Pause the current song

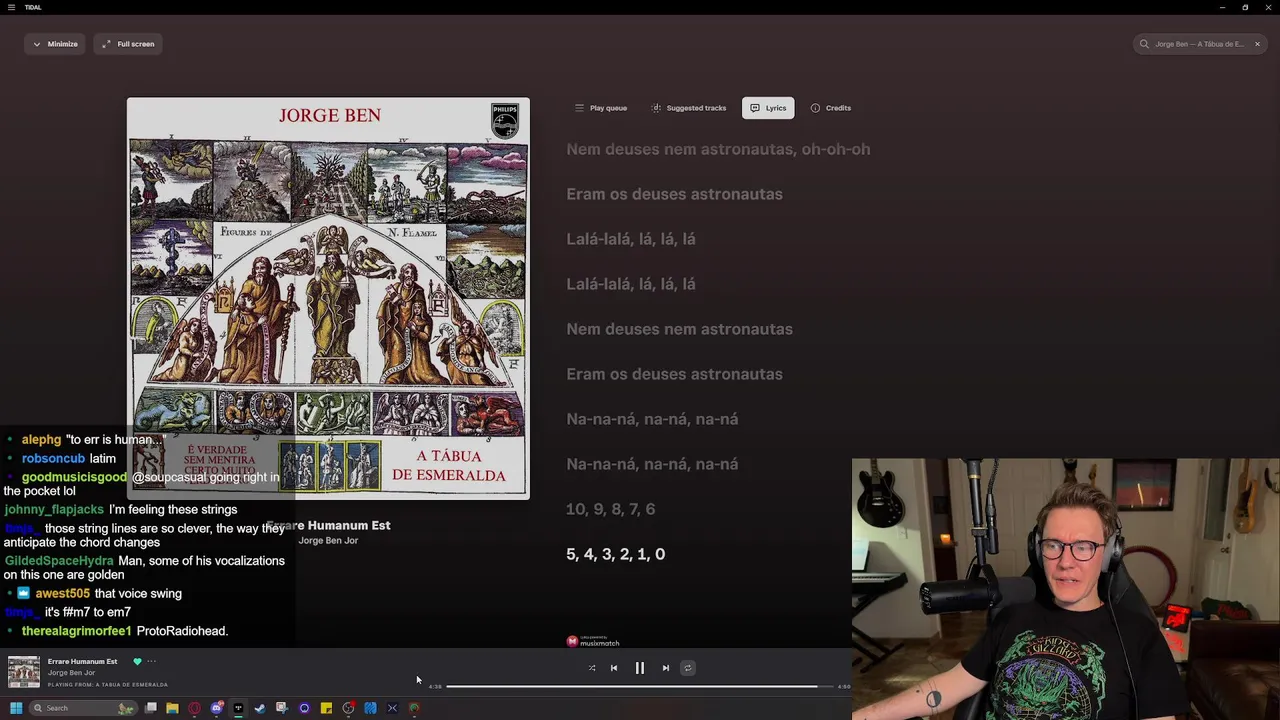tap(640, 668)
